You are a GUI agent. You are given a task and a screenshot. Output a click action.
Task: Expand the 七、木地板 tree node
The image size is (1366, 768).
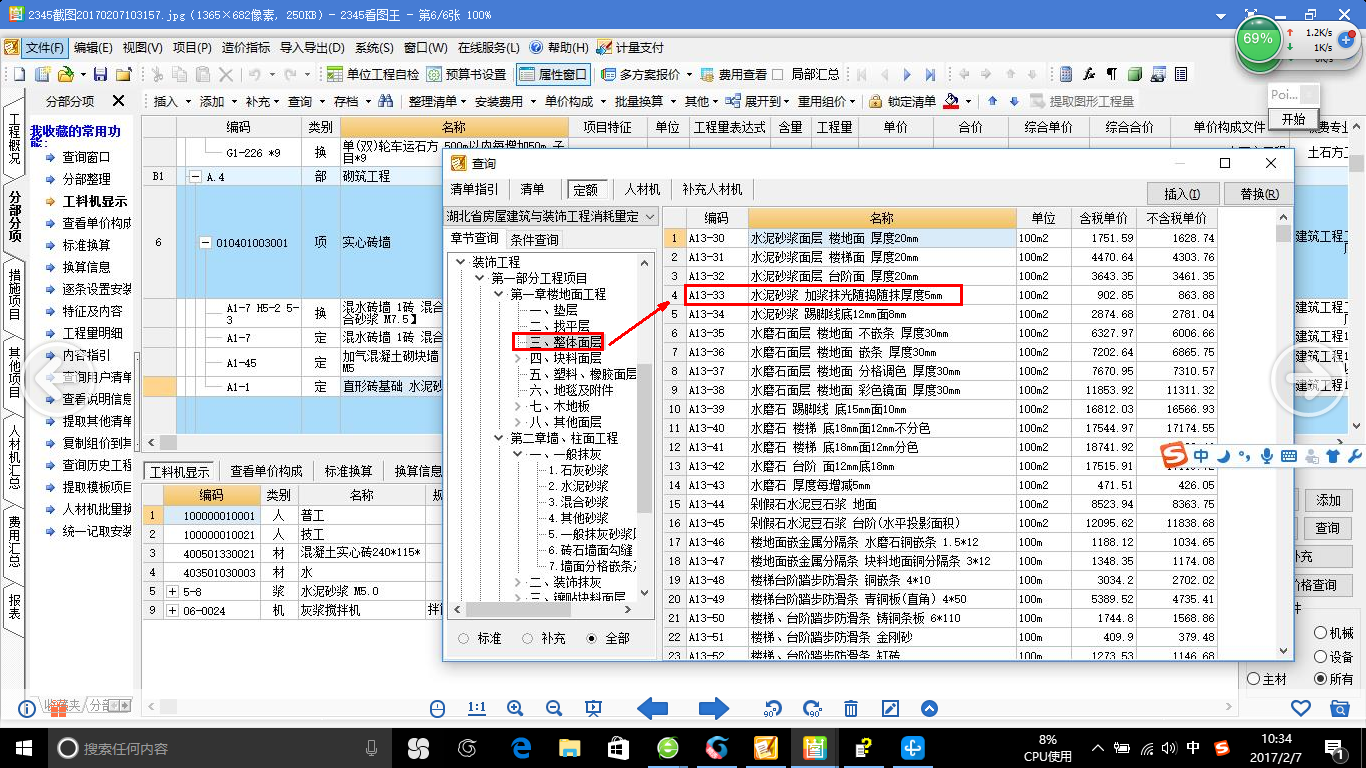pos(518,406)
